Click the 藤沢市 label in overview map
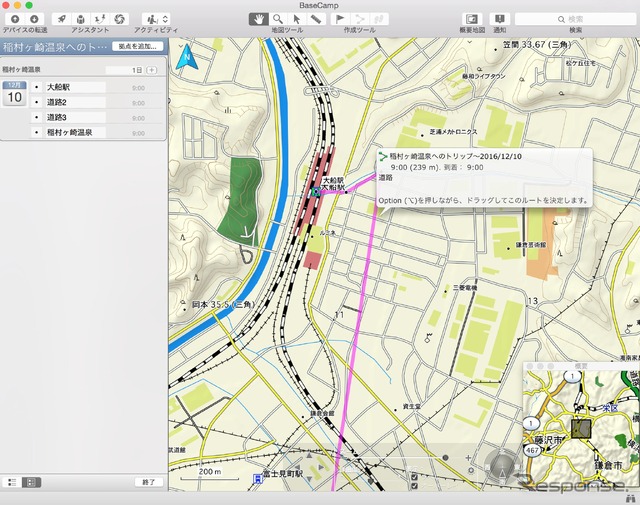 [548, 440]
